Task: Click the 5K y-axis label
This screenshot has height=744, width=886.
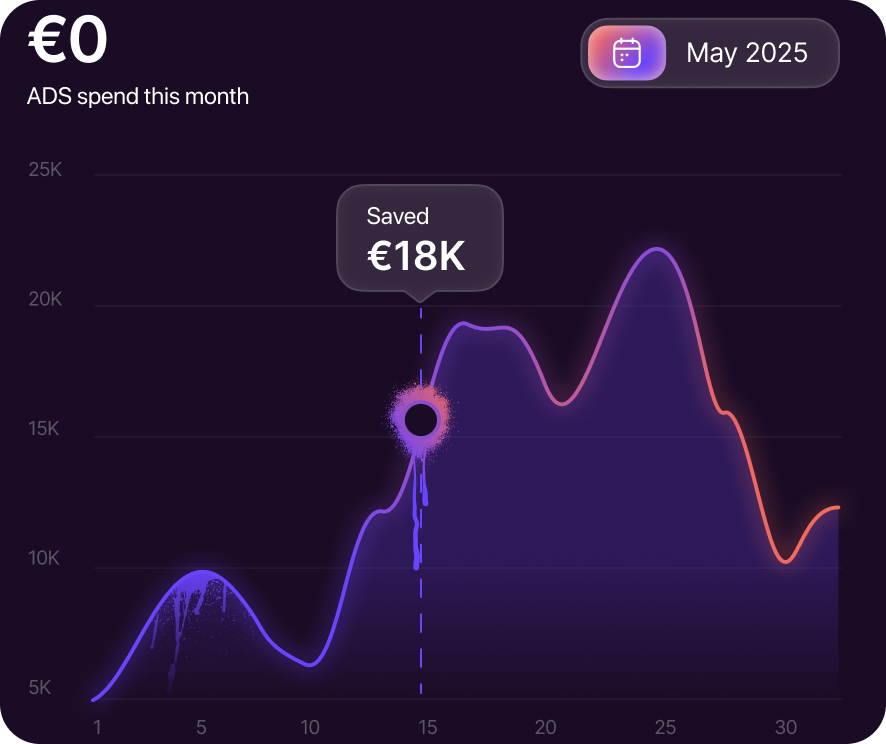Action: [x=40, y=688]
